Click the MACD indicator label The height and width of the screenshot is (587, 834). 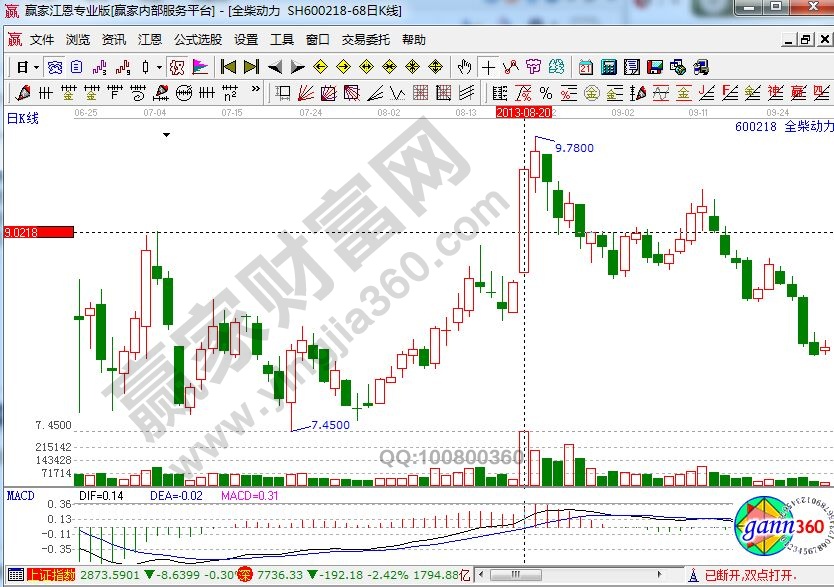(20, 496)
